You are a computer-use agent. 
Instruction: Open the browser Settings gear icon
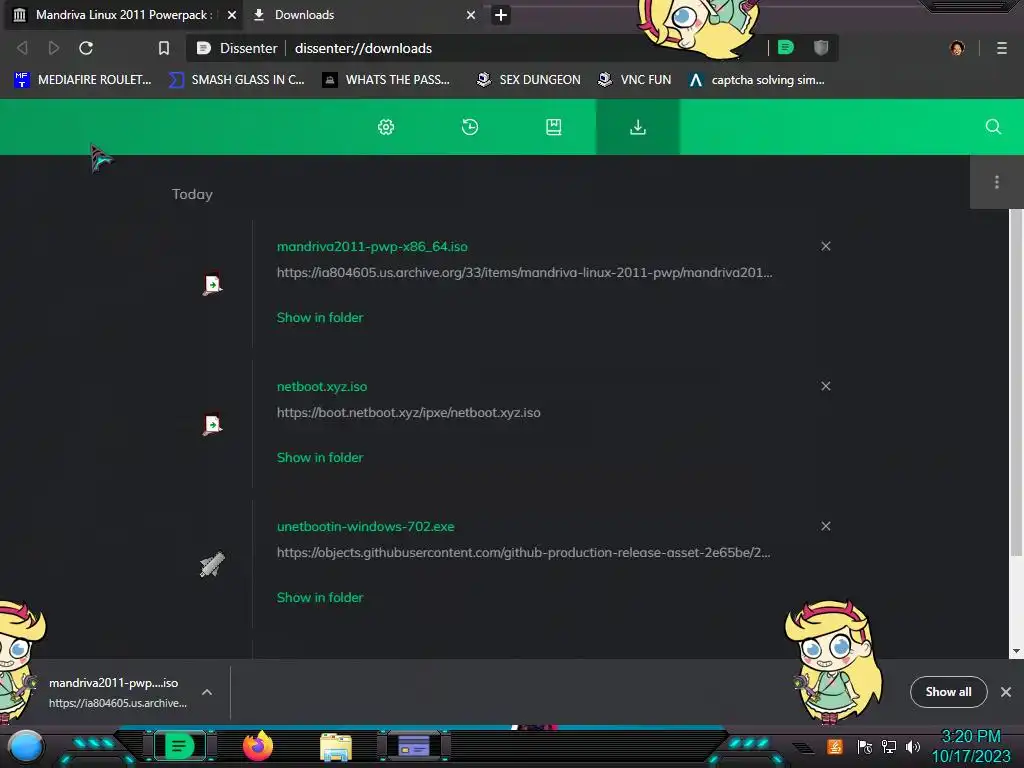click(x=386, y=127)
